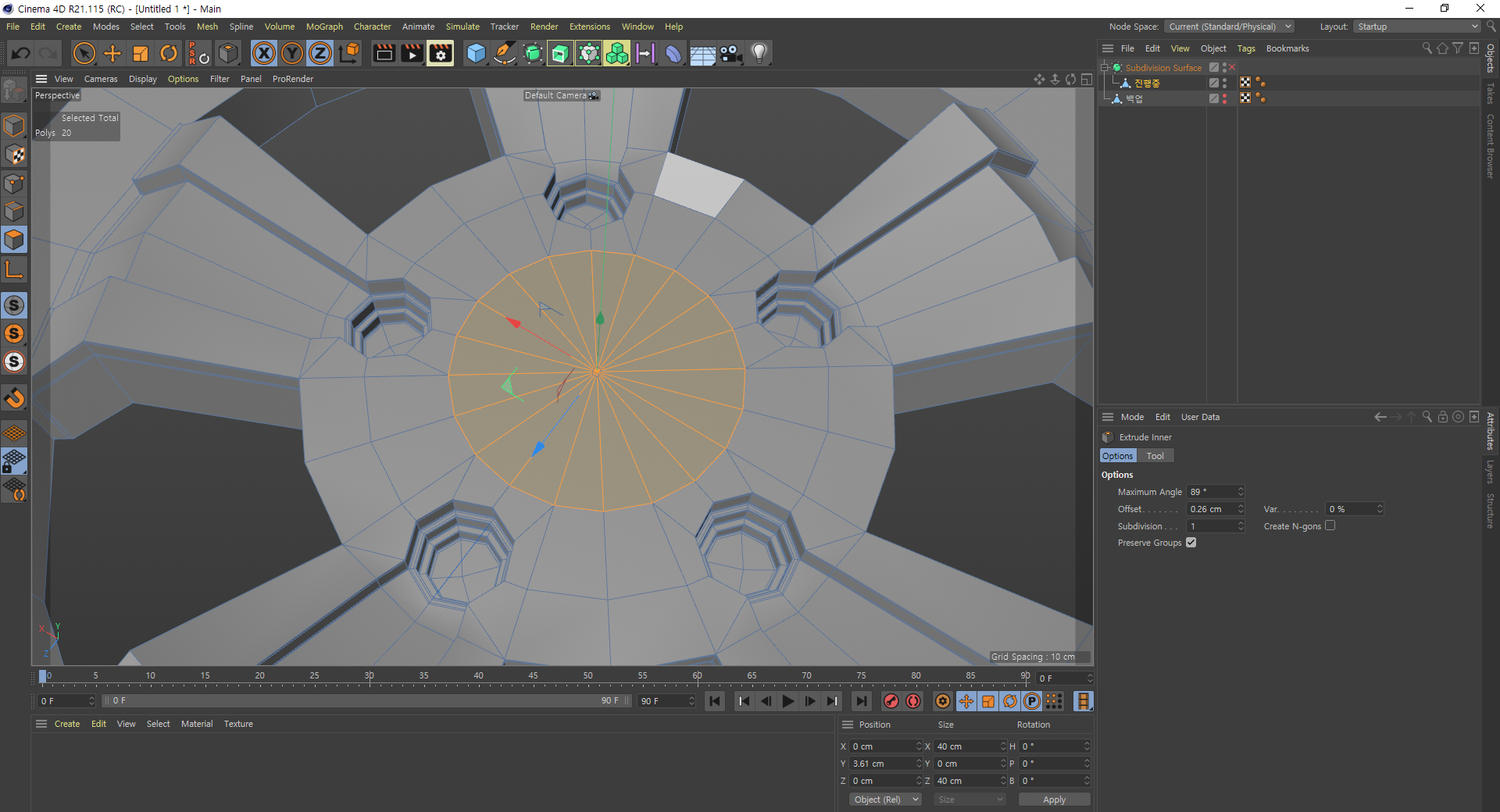This screenshot has width=1500, height=812.
Task: Click the timeline playhead at frame 0
Action: coord(43,676)
